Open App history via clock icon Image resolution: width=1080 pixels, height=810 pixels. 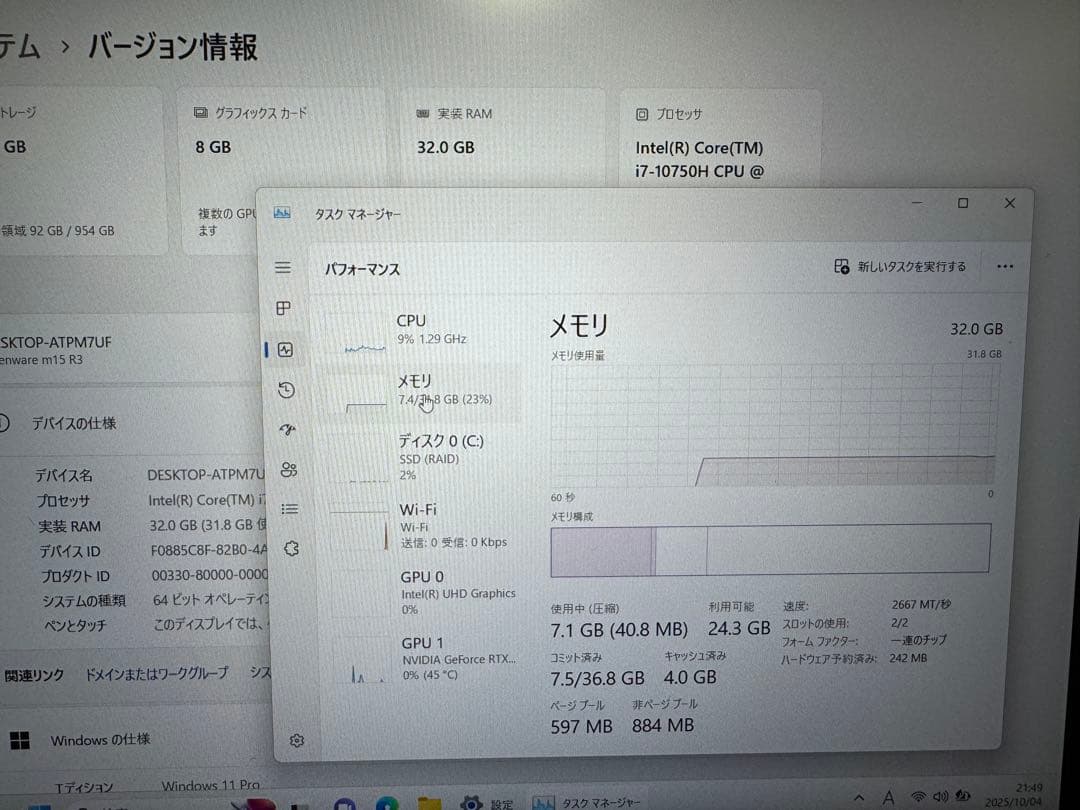coord(286,390)
